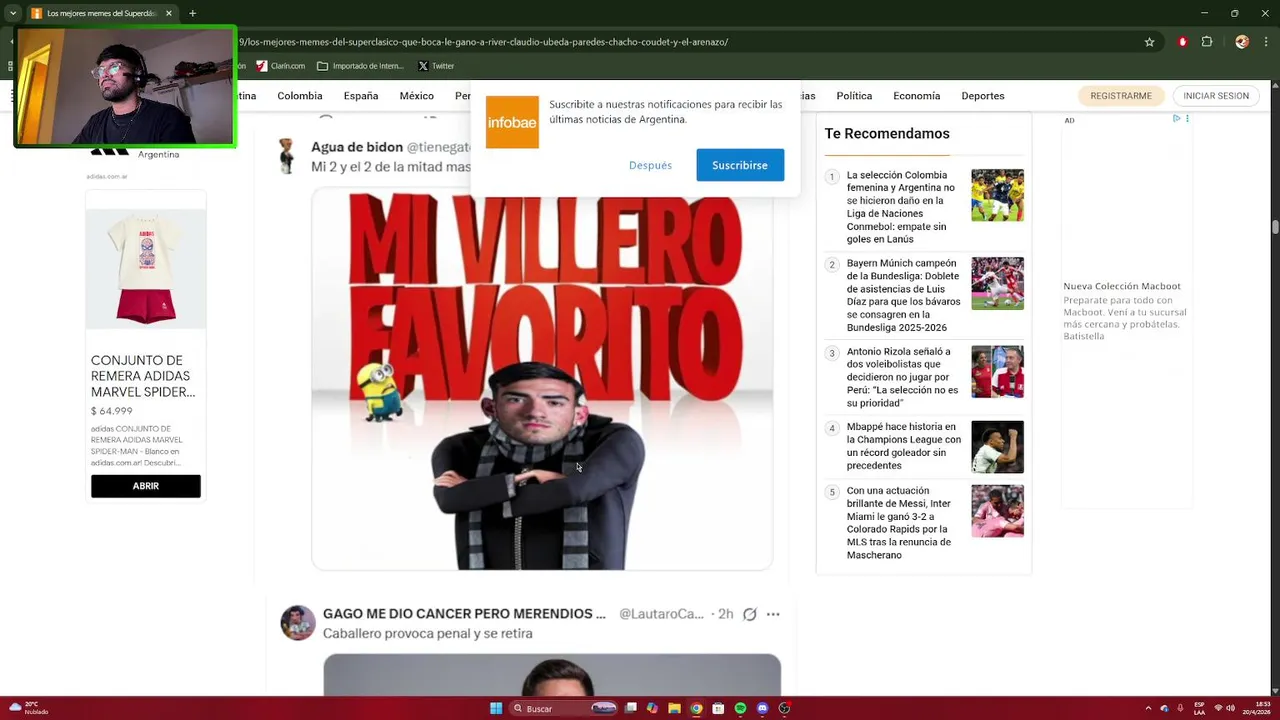The image size is (1280, 720).
Task: Open the Antonio Rizola voleibolistas article
Action: click(902, 377)
